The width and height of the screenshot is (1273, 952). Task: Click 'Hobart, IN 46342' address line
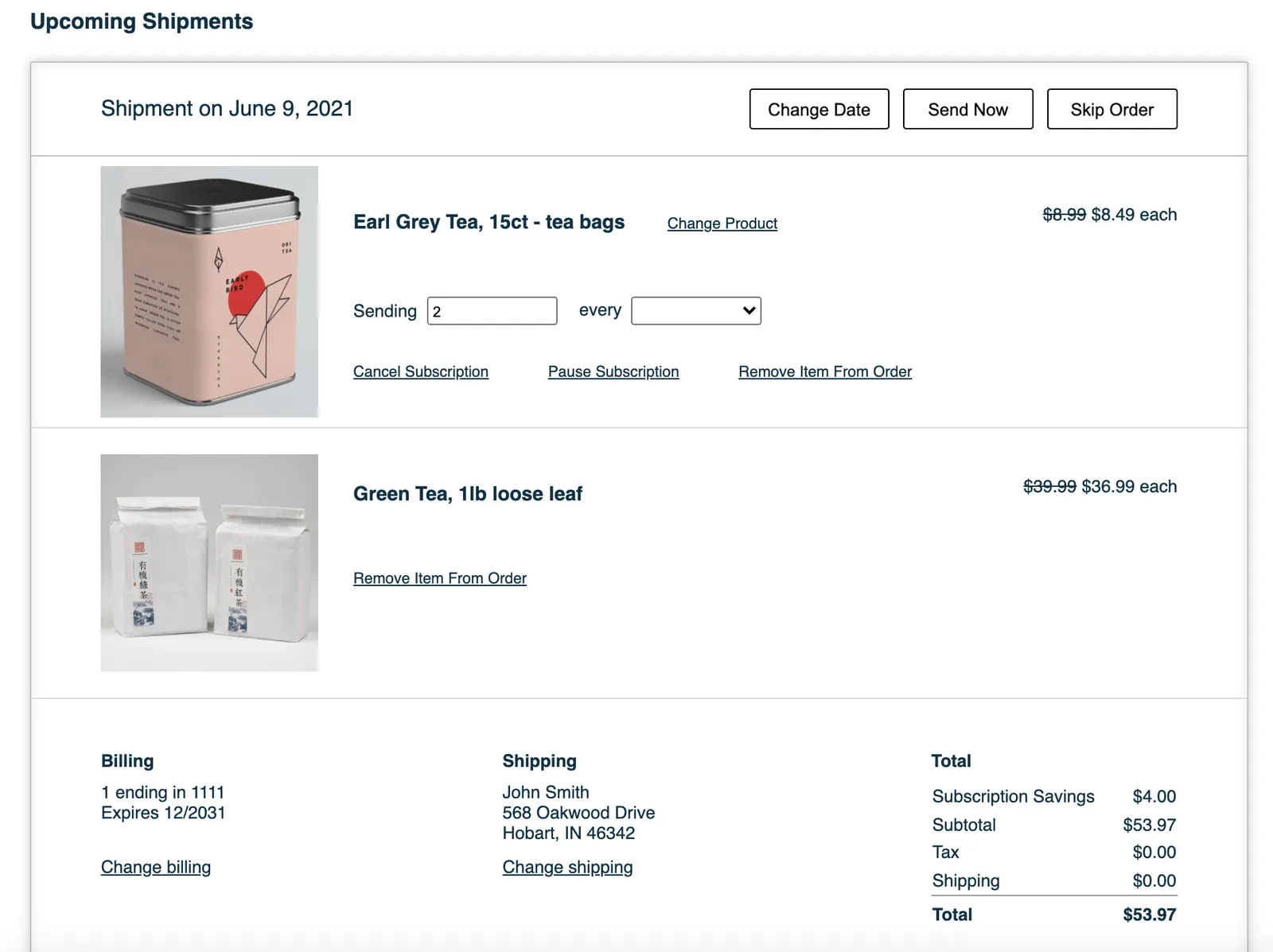pos(568,833)
